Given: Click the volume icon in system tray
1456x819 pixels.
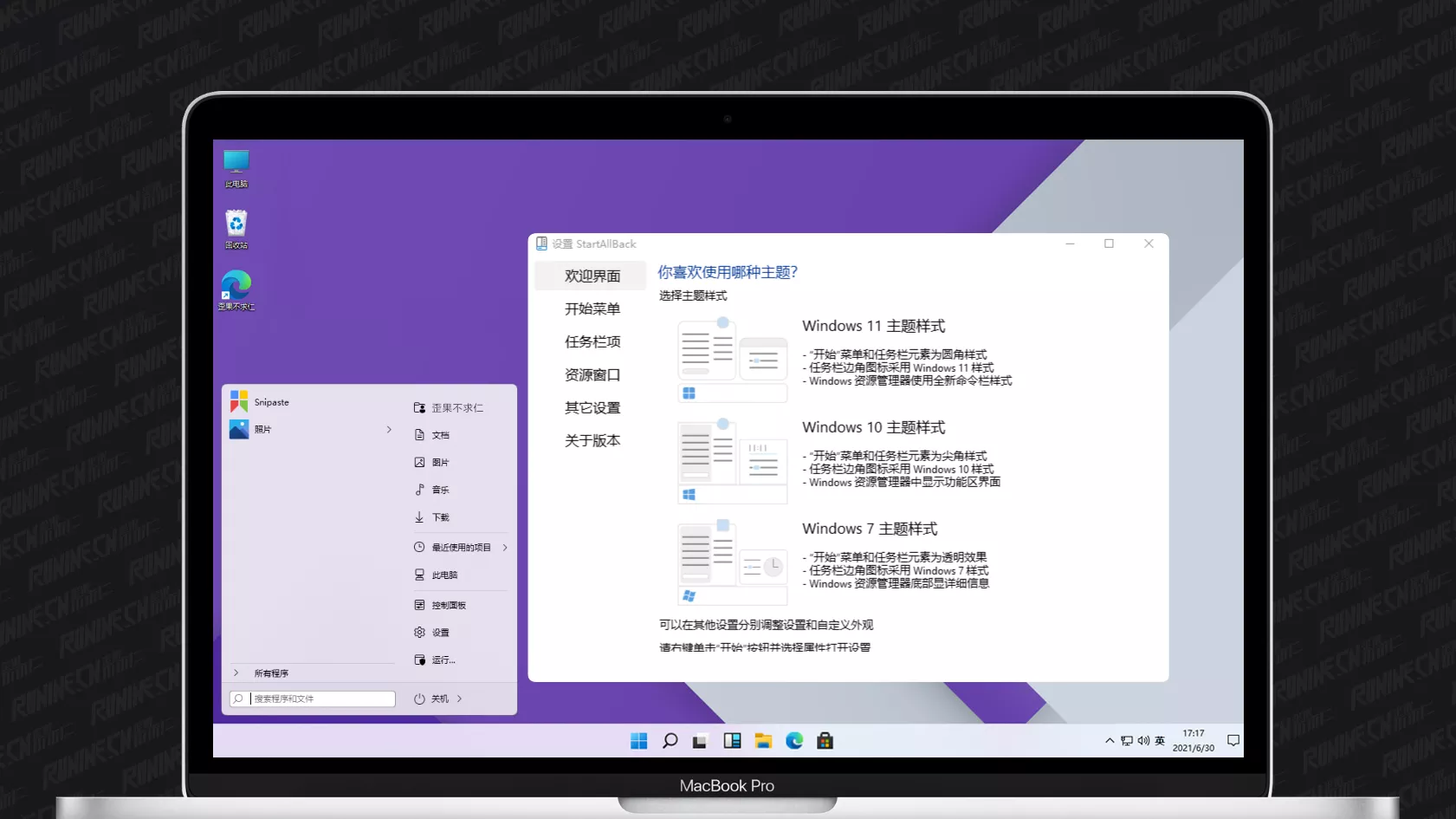Looking at the screenshot, I should click(x=1143, y=741).
